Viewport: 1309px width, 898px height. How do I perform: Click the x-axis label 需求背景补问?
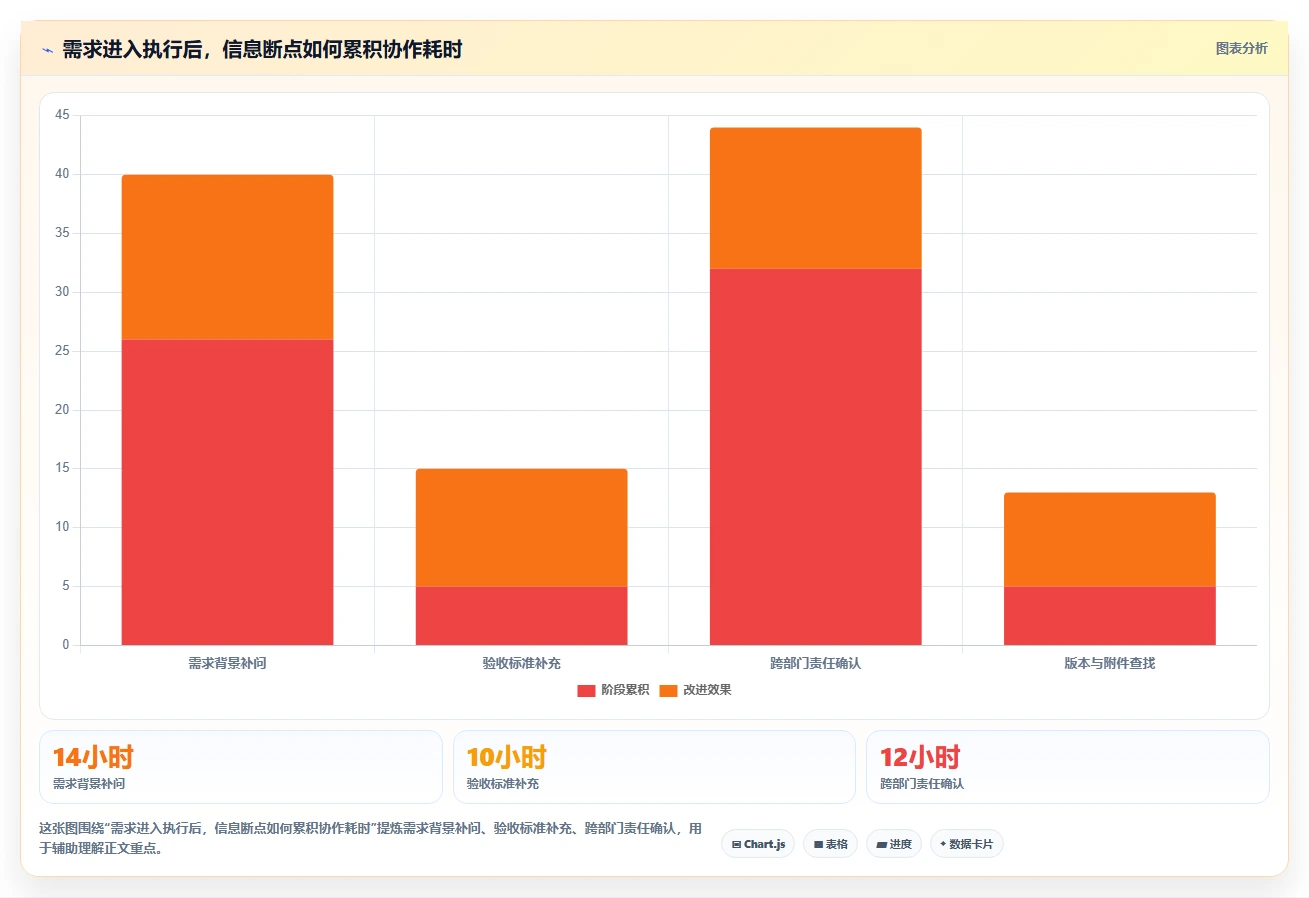(227, 663)
